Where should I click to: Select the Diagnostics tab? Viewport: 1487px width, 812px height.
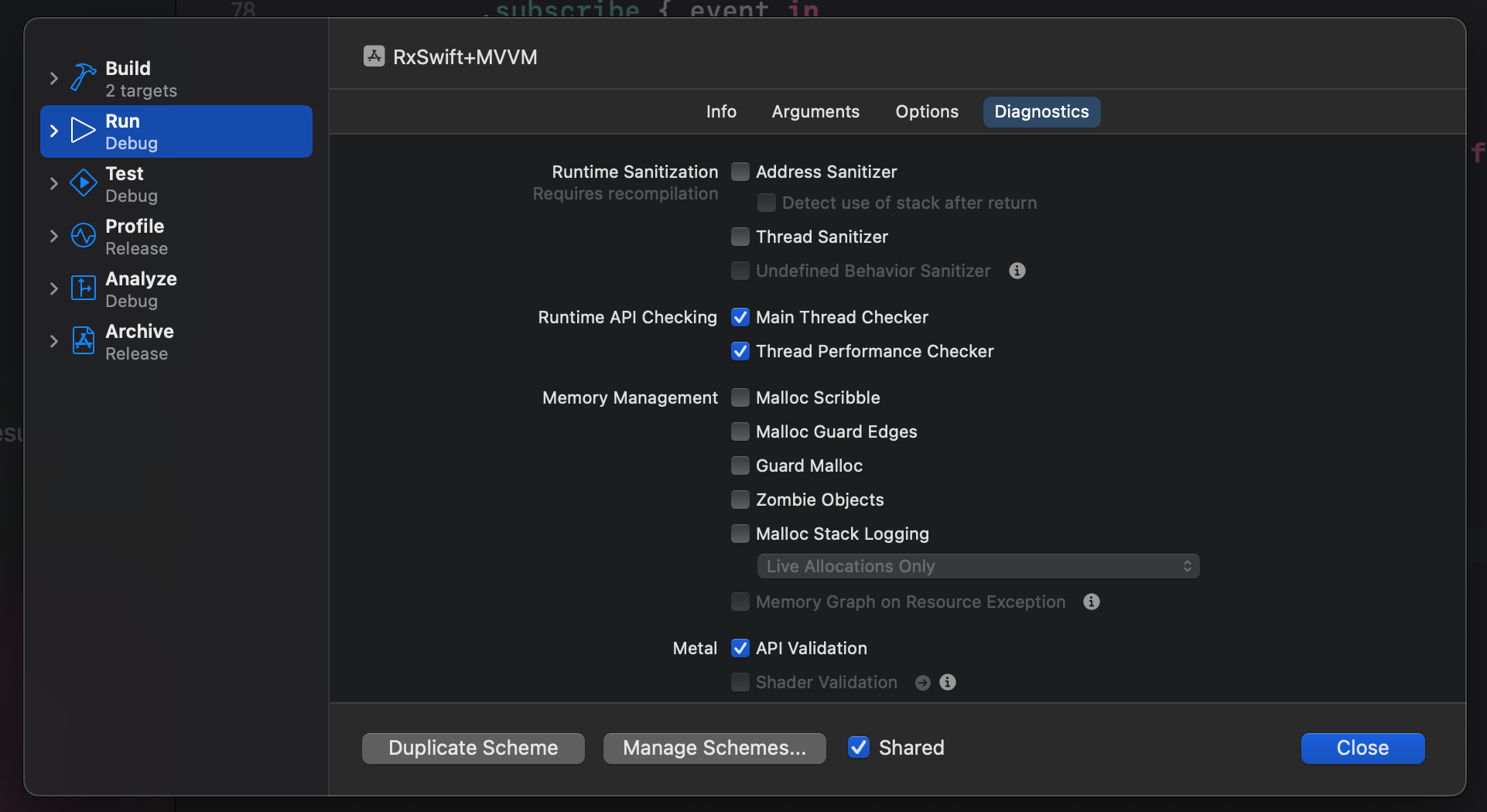click(1041, 111)
